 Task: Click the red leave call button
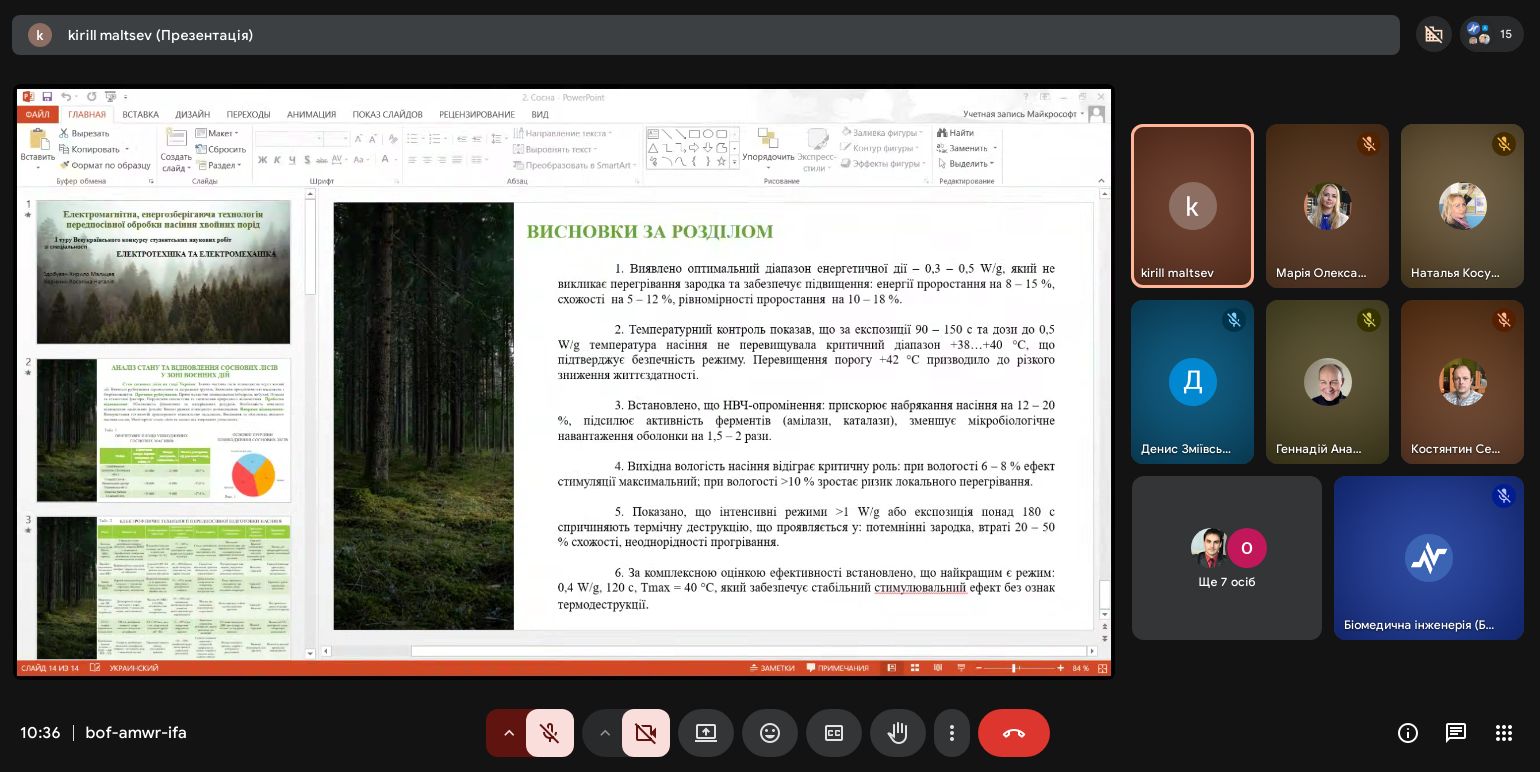coord(1013,733)
